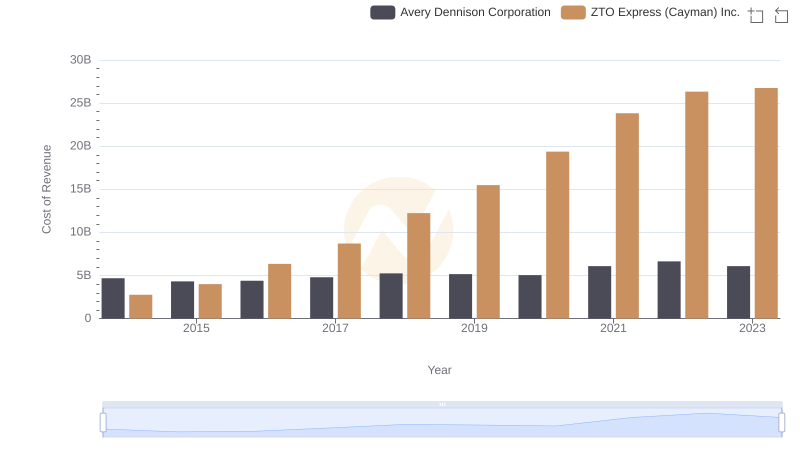The image size is (800, 461).
Task: Click the 2019 x-axis label
Action: click(x=474, y=328)
